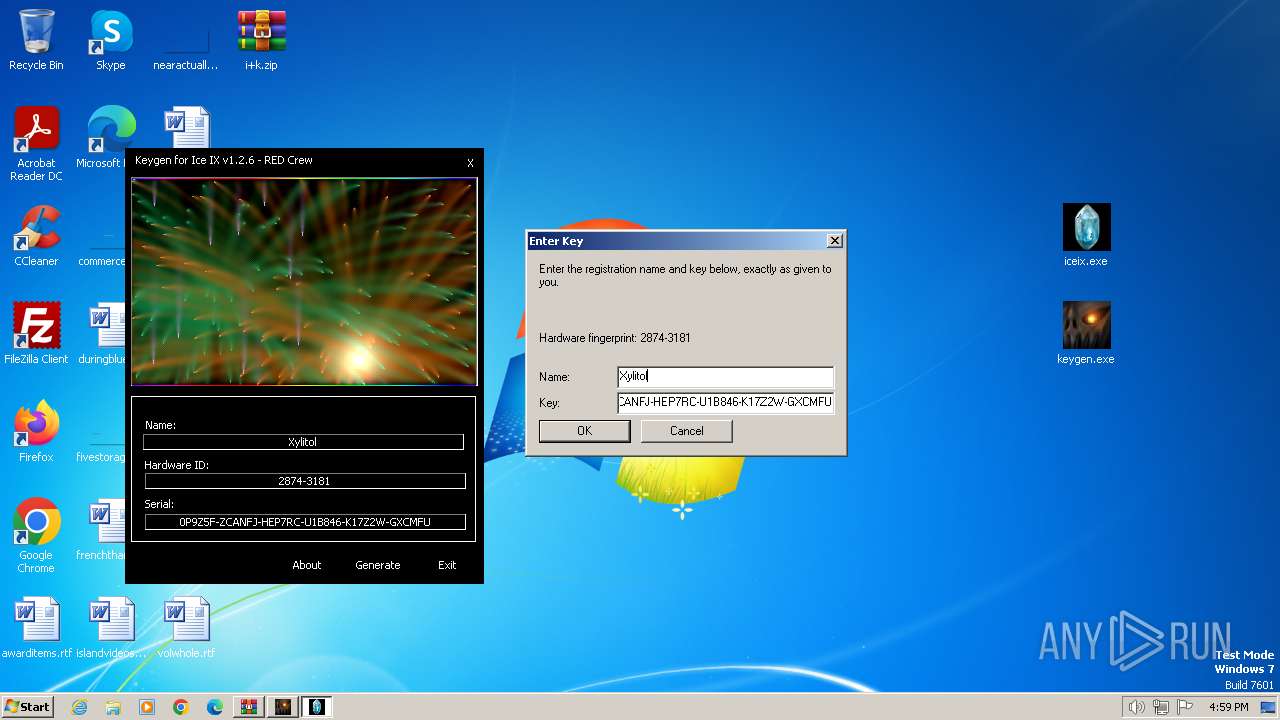Select the keygen.exe desktop icon

[1086, 334]
